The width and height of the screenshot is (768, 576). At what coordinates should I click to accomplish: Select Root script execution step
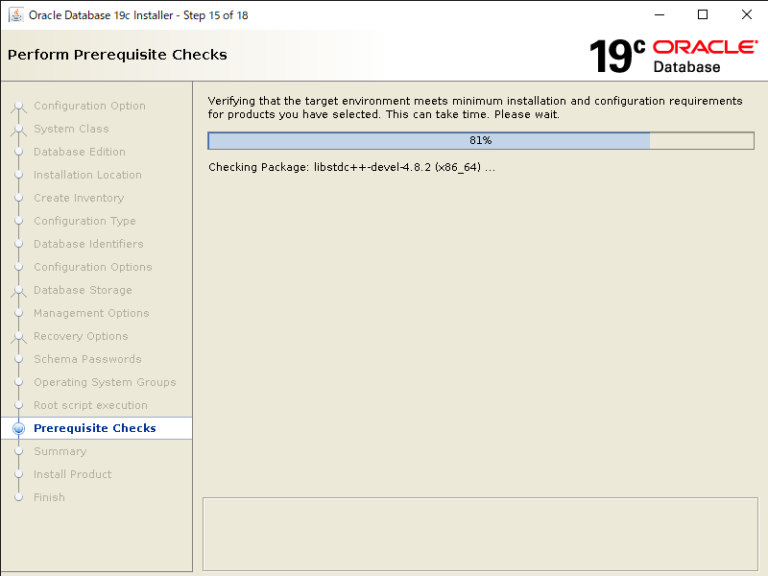pyautogui.click(x=90, y=405)
